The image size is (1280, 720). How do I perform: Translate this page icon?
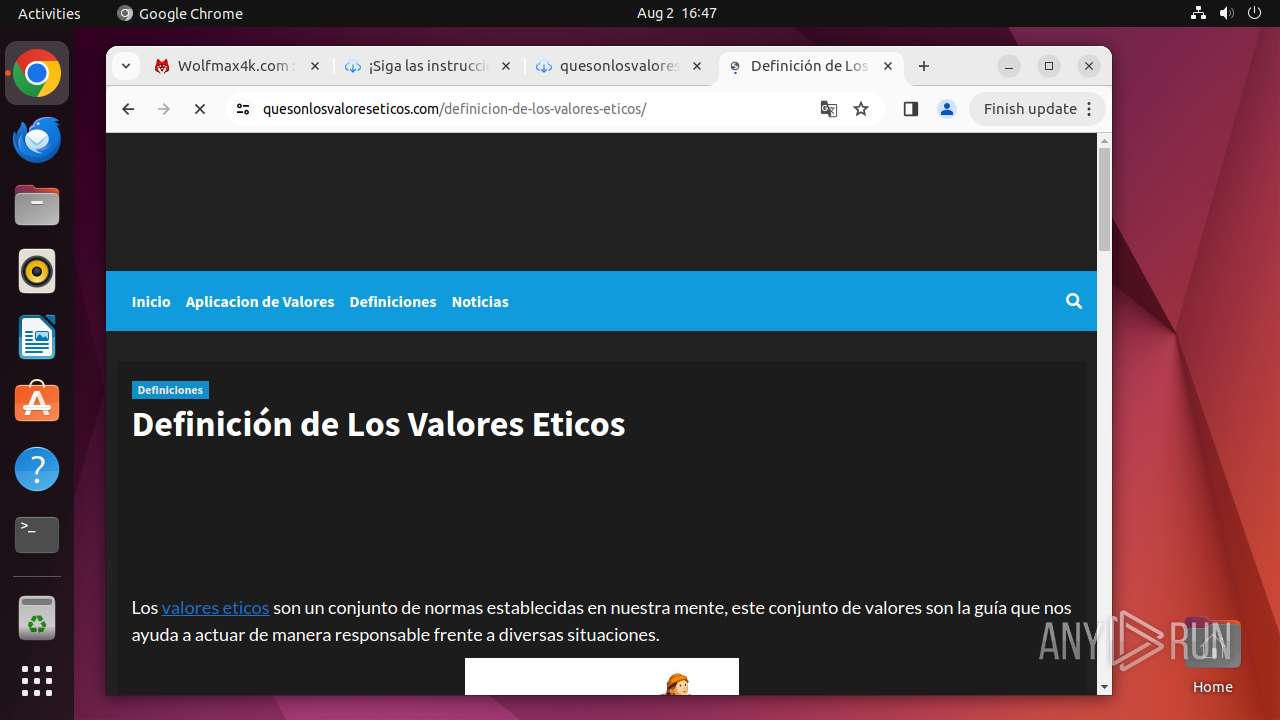click(829, 109)
